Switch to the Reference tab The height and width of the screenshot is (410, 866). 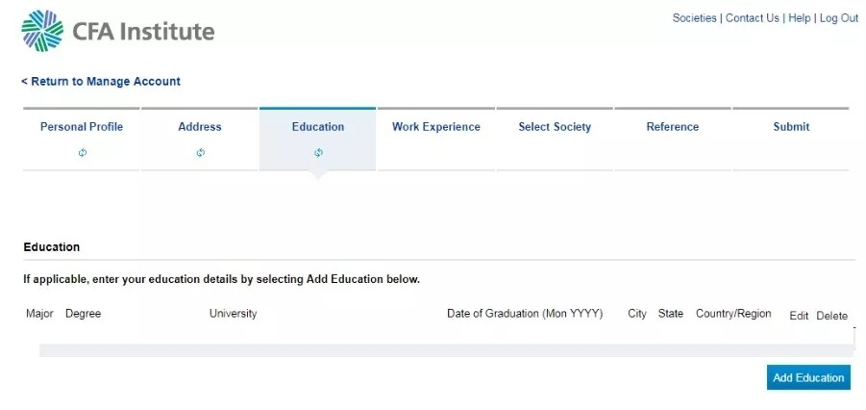[x=672, y=127]
